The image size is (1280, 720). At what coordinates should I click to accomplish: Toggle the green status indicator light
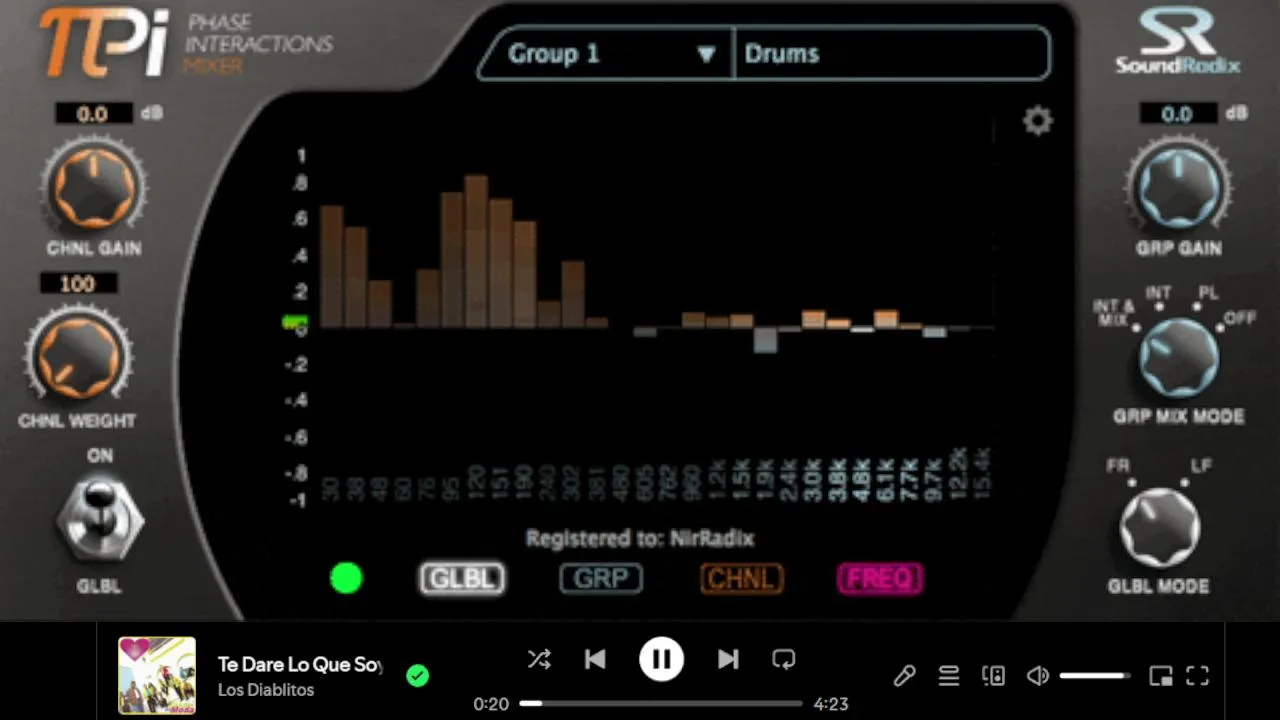click(x=346, y=578)
